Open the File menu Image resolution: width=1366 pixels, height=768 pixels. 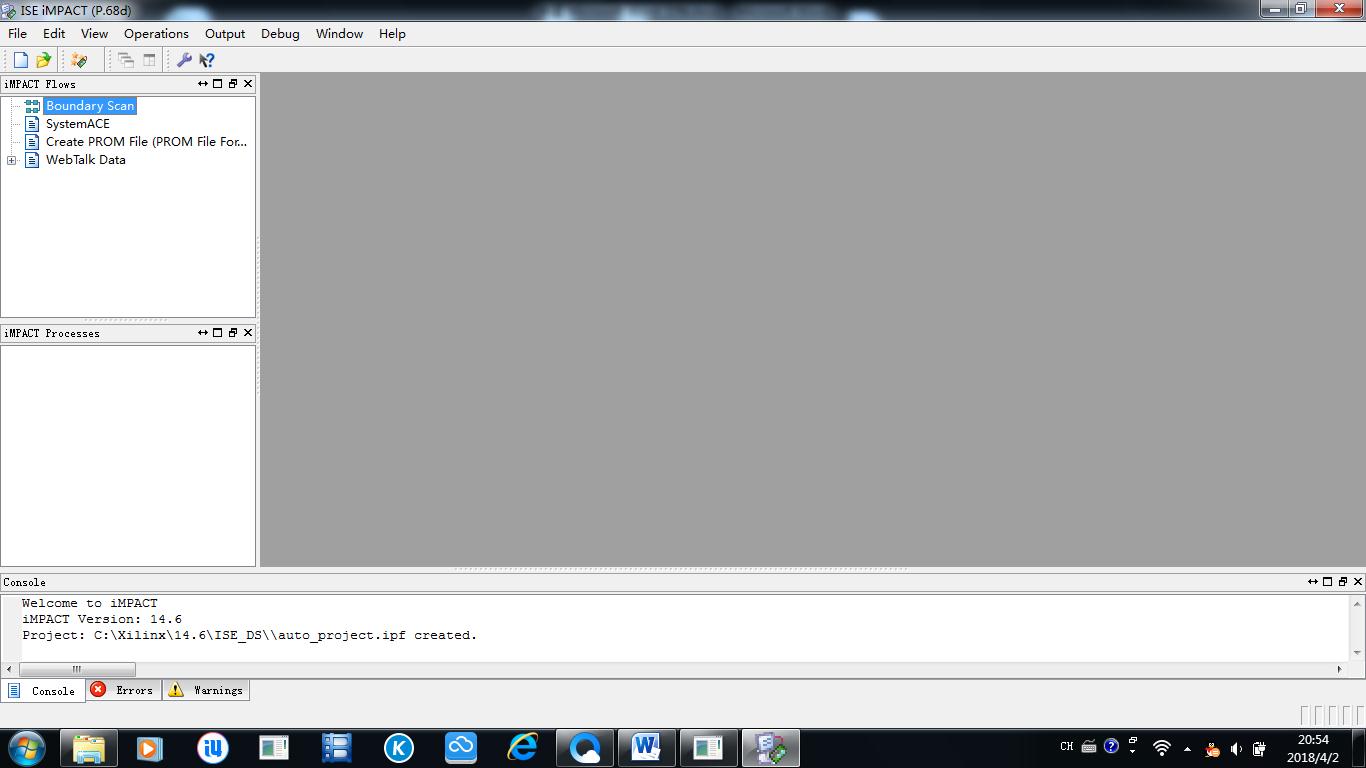click(17, 33)
